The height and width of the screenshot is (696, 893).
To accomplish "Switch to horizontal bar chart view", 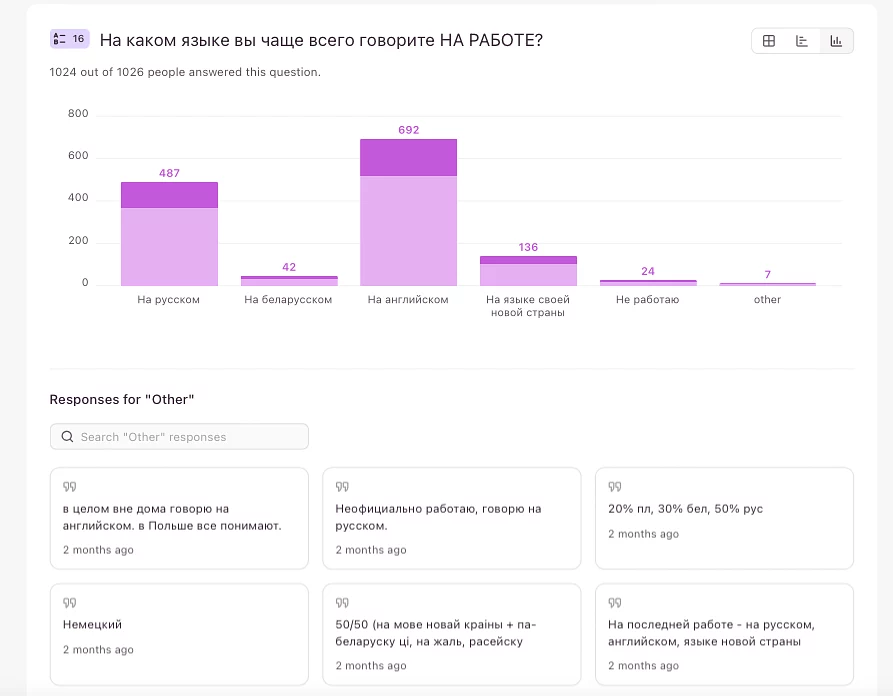I will 802,41.
